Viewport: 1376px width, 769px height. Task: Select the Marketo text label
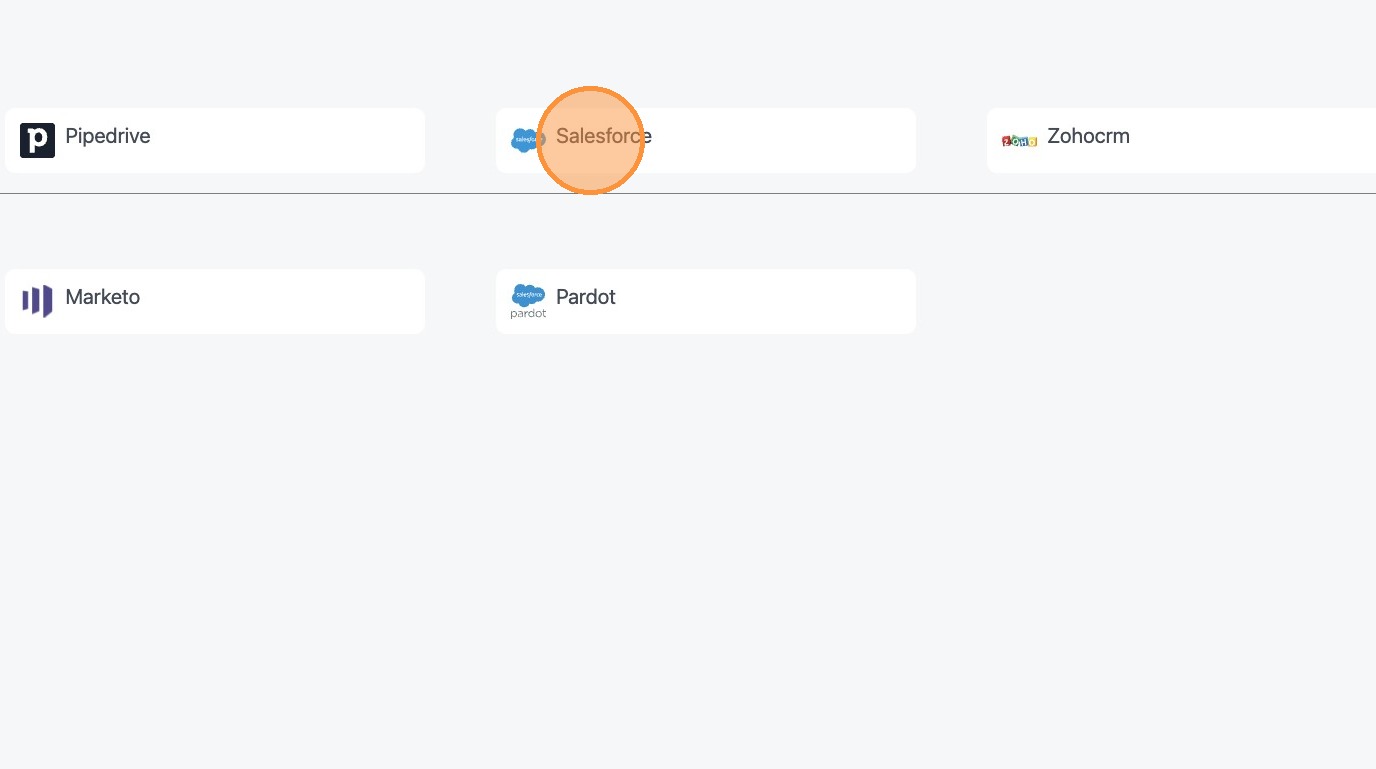(103, 297)
